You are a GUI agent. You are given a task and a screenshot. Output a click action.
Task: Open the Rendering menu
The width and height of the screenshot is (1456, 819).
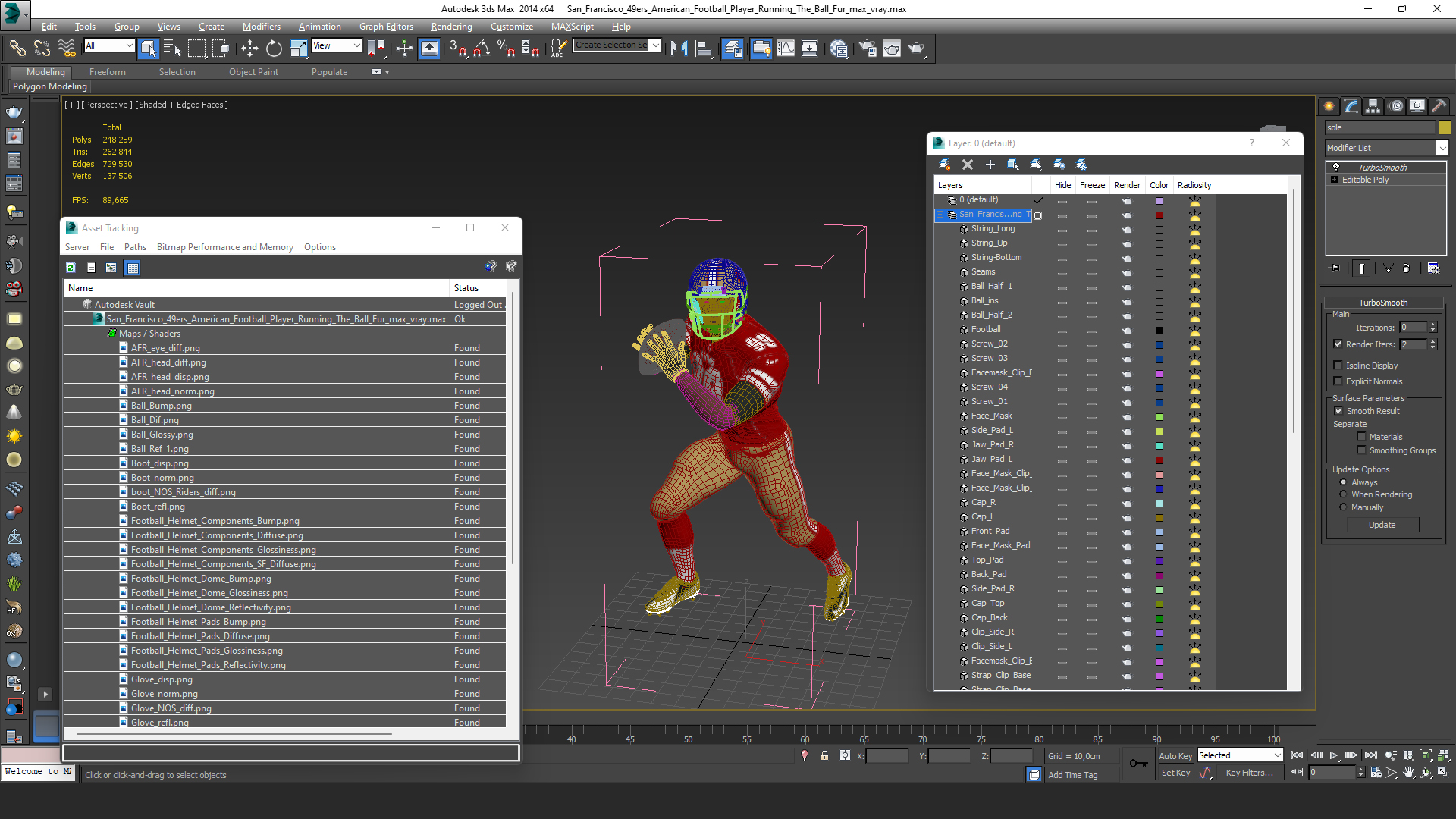coord(451,27)
